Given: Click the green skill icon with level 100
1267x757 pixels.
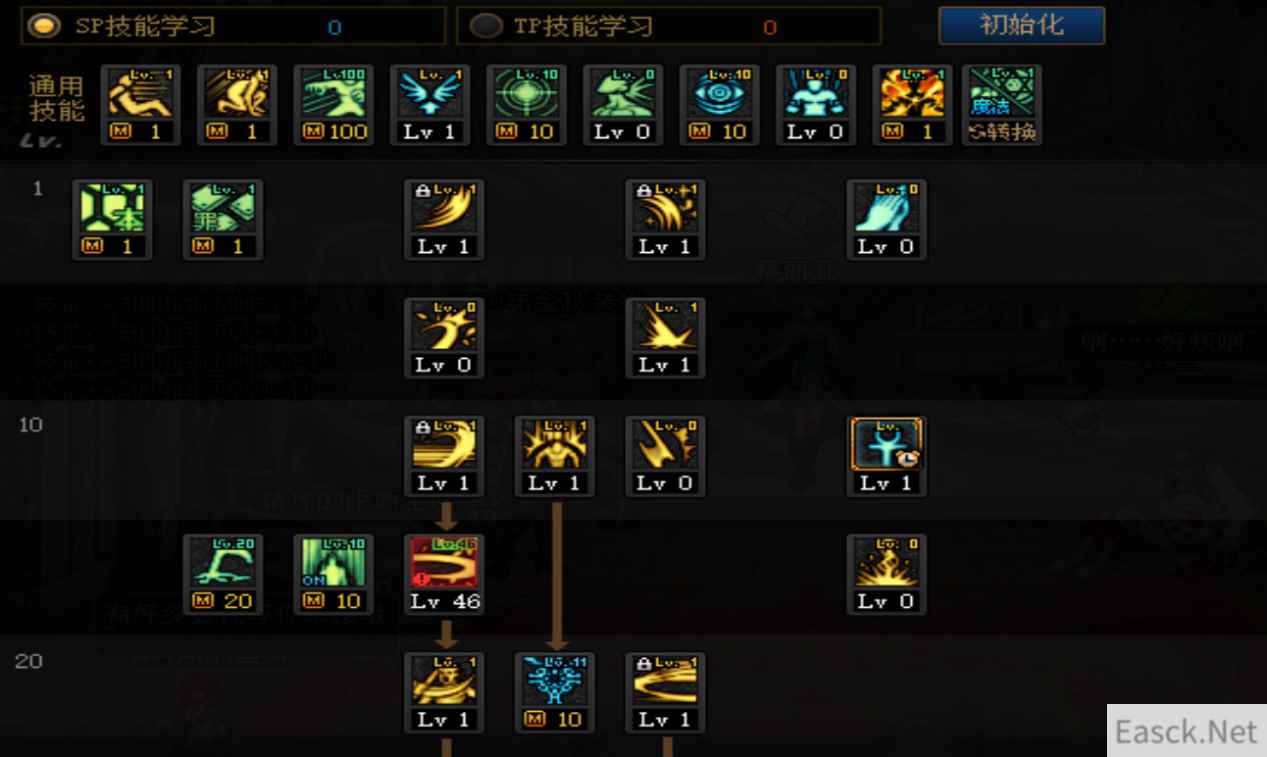Looking at the screenshot, I should click(335, 105).
